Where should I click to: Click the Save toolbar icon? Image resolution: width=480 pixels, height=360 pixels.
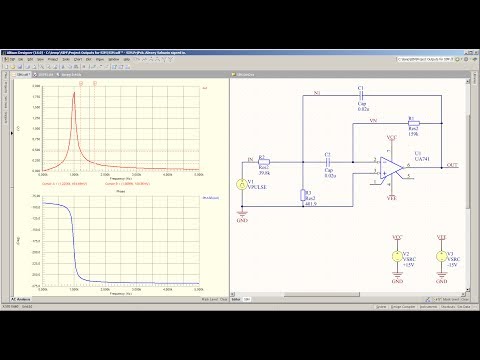tap(20, 67)
